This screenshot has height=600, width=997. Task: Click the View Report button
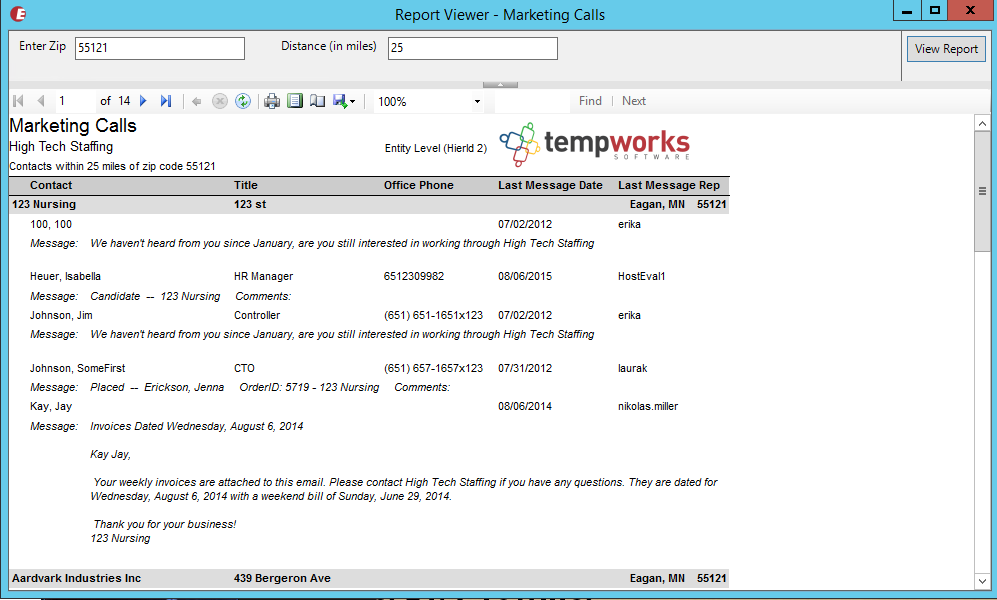point(946,49)
